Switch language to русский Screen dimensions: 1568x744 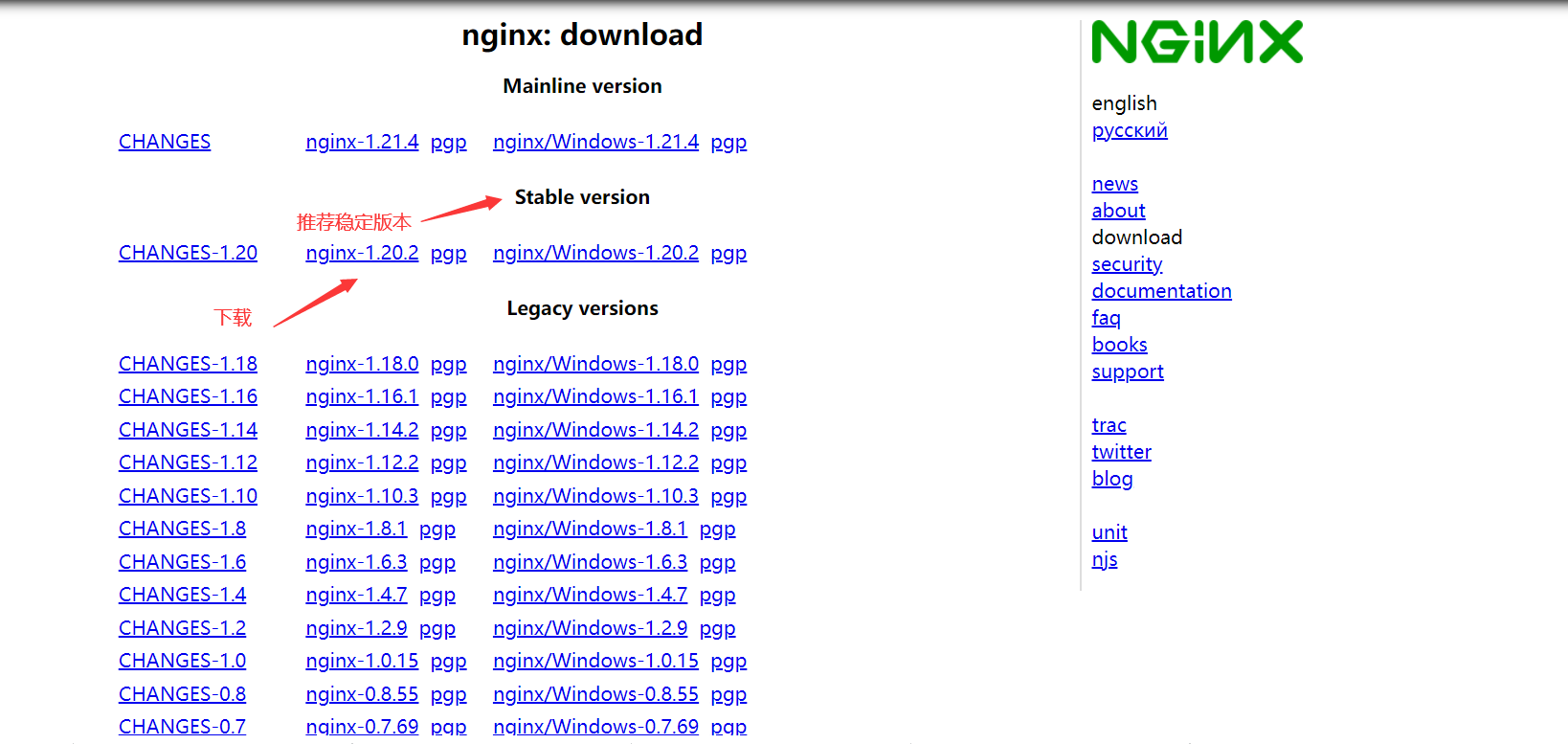click(1130, 130)
